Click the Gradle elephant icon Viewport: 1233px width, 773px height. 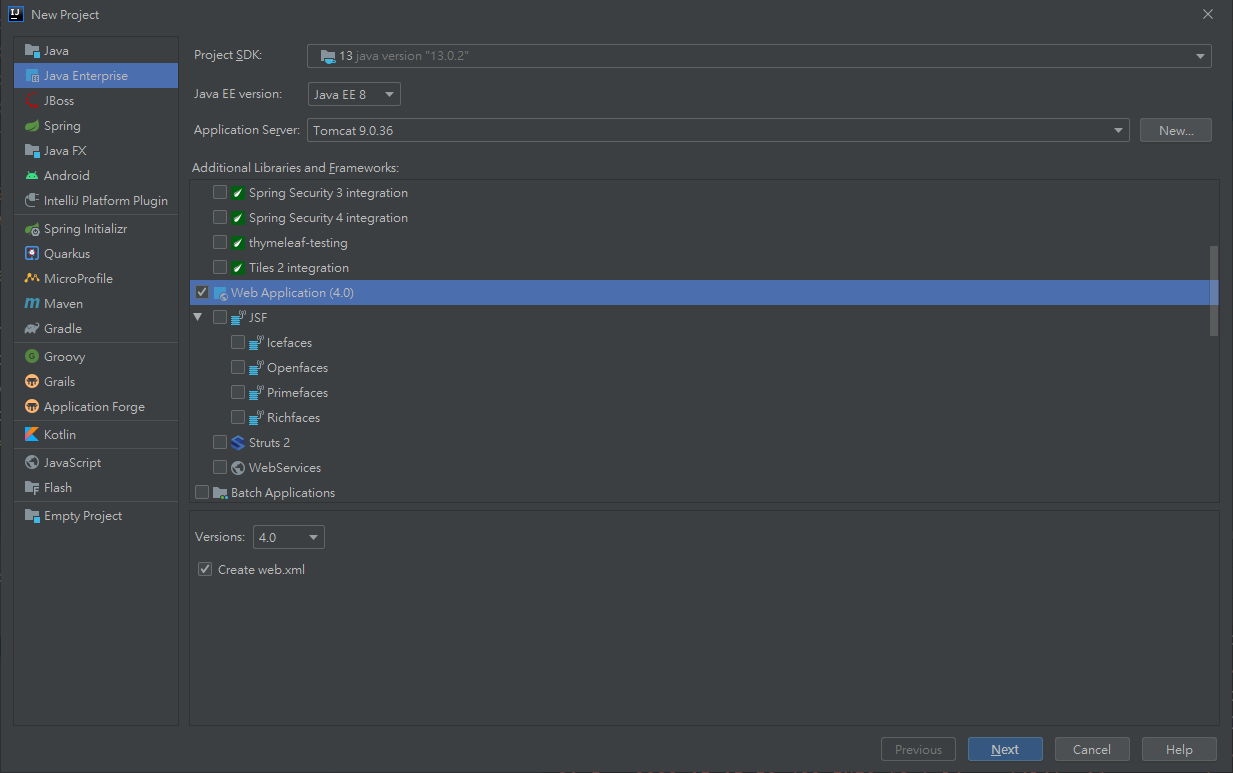[x=32, y=329]
